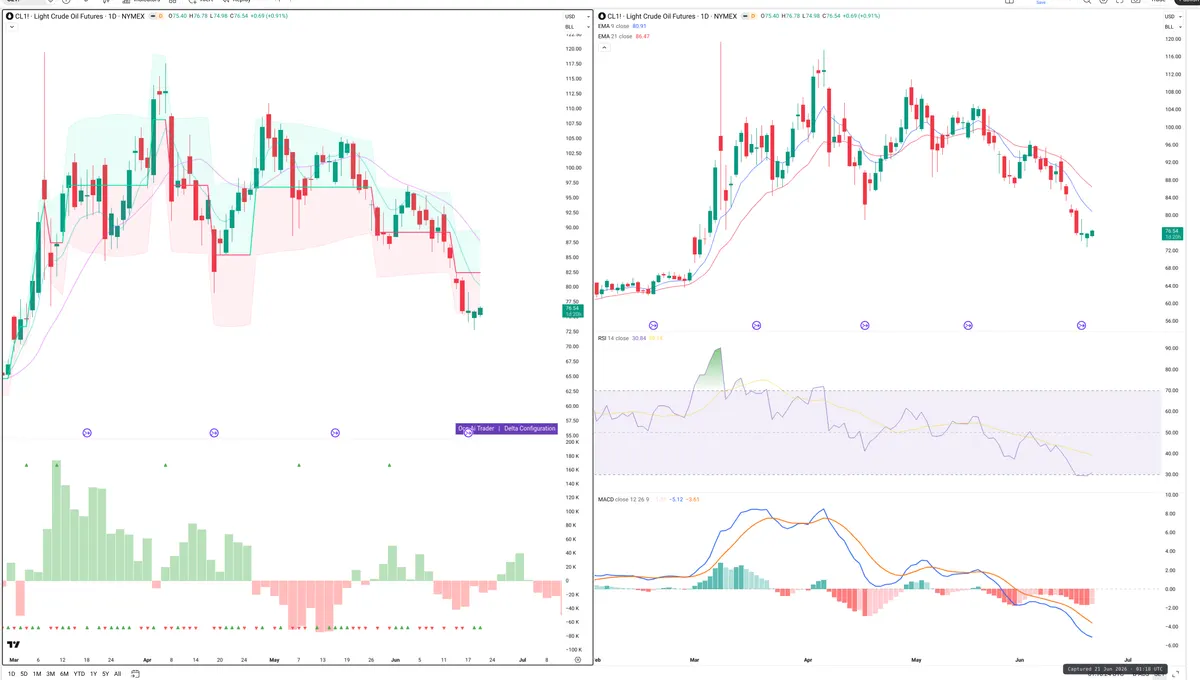The width and height of the screenshot is (1200, 680).
Task: Click the Delta Configuration label
Action: (x=529, y=428)
